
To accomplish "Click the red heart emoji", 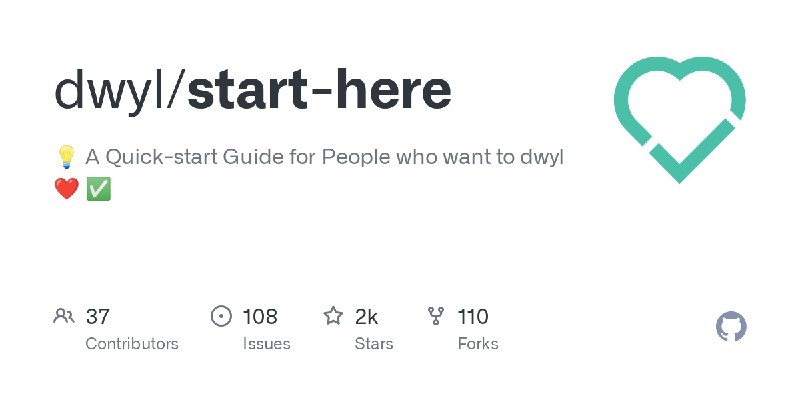I will [67, 189].
